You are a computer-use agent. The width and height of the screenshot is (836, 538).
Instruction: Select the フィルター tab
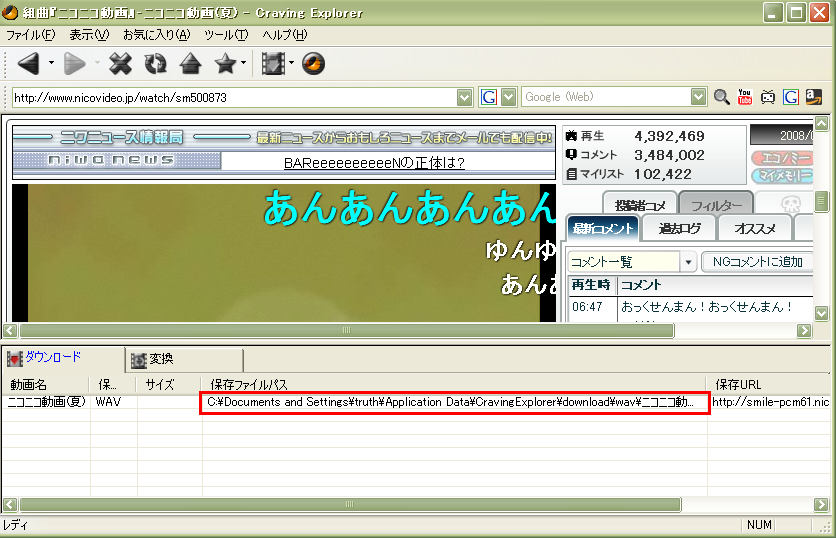tap(716, 205)
